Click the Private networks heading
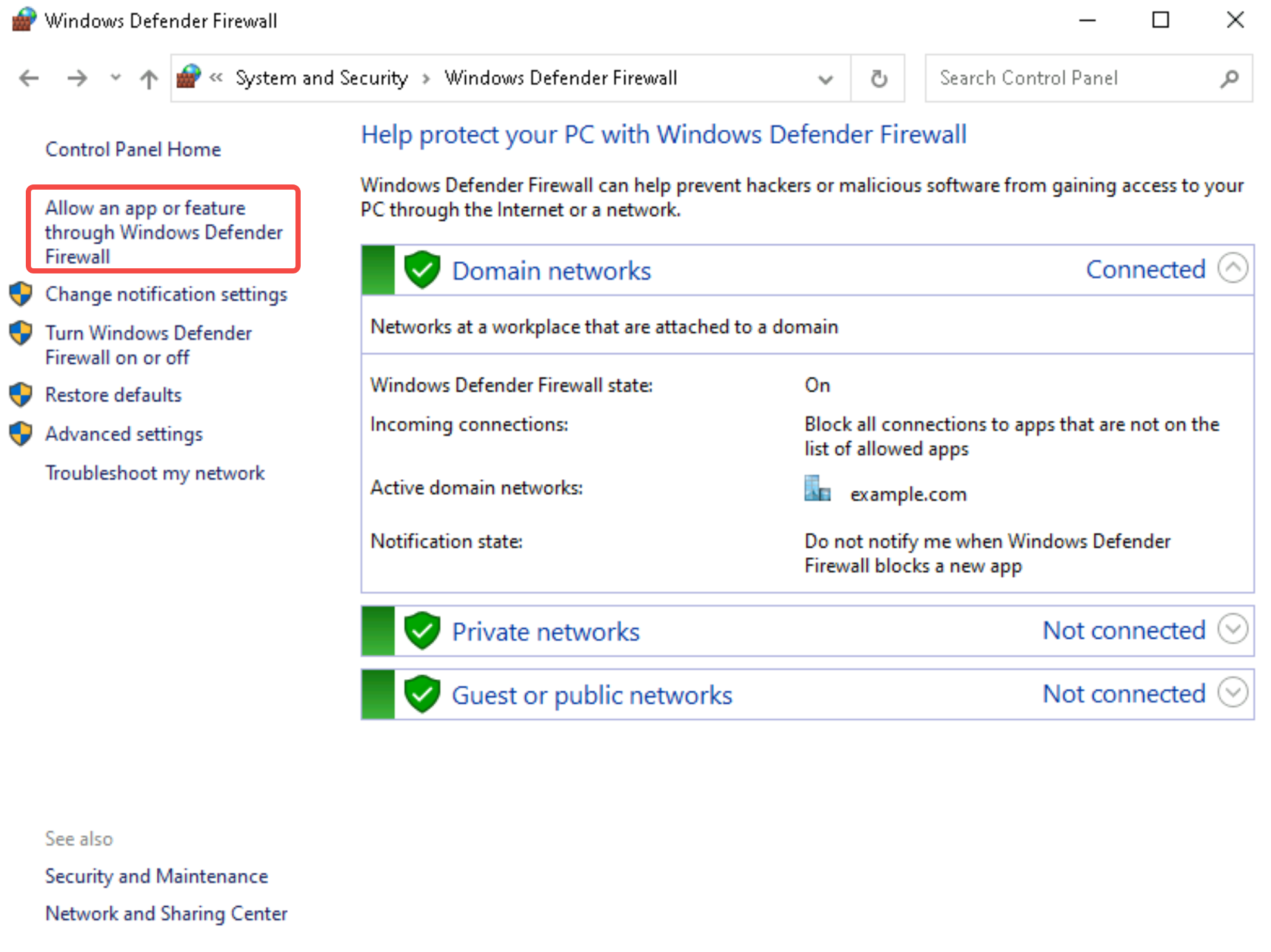 (x=546, y=631)
